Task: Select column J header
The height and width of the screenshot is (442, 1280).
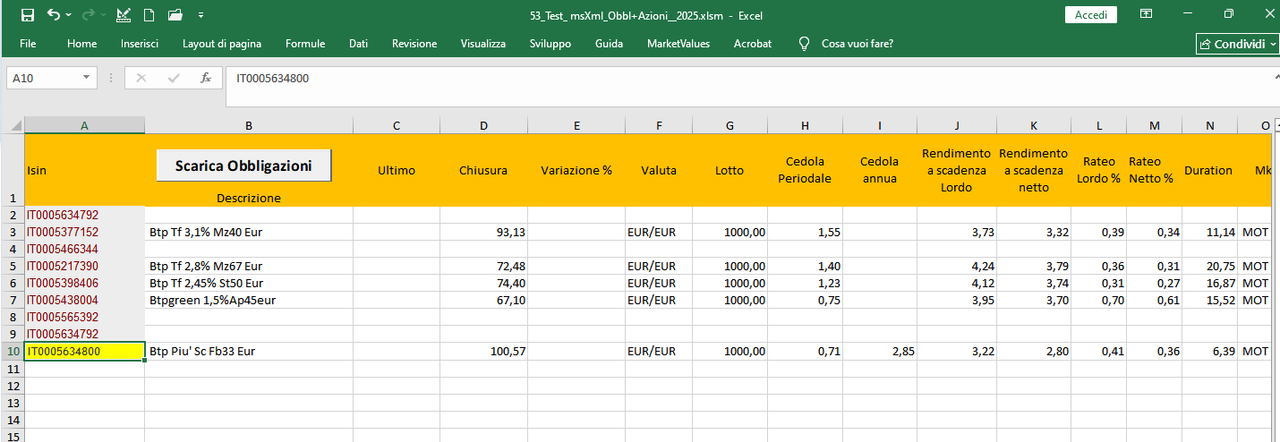Action: [956, 125]
